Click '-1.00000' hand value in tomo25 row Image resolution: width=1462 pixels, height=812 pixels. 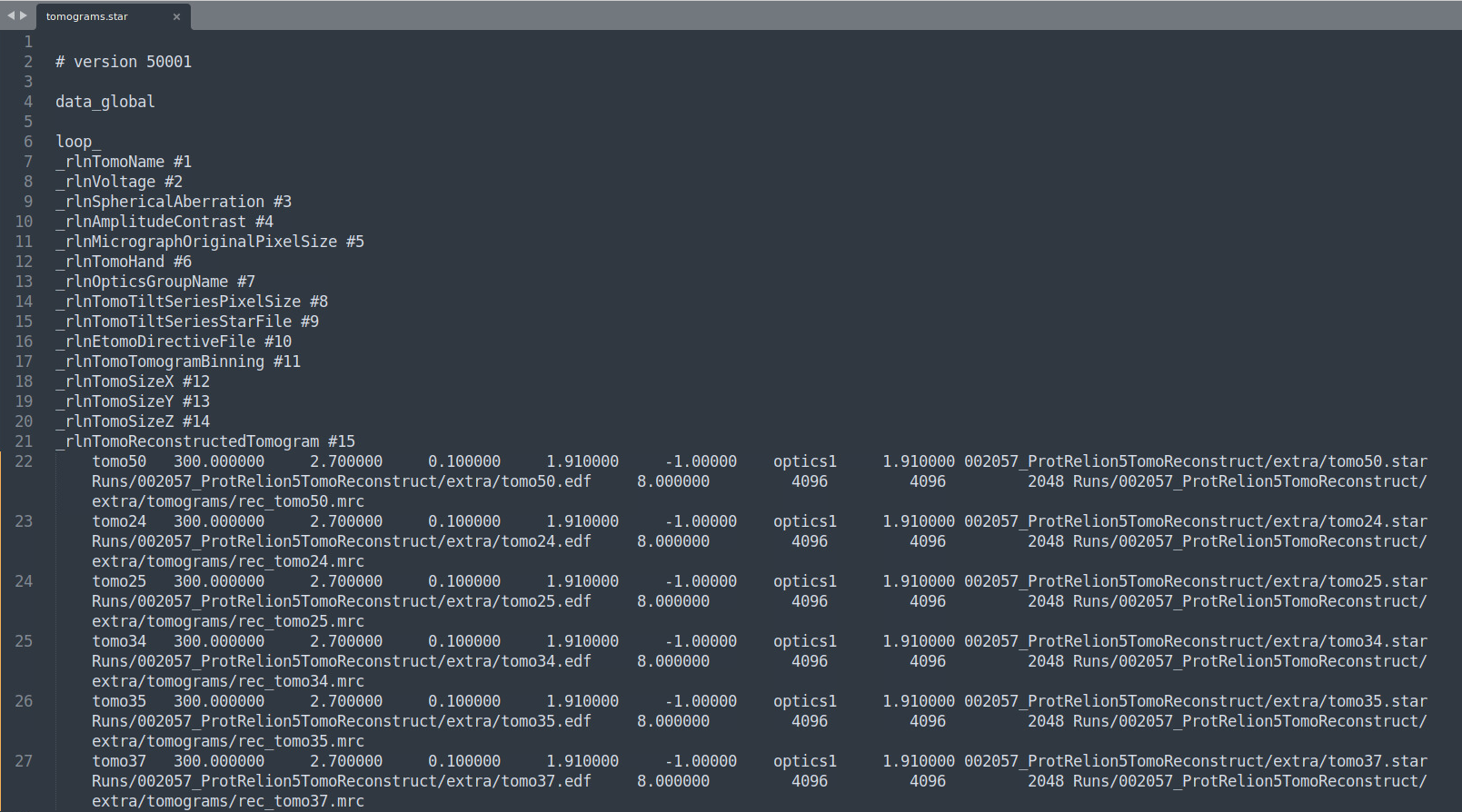pyautogui.click(x=701, y=581)
